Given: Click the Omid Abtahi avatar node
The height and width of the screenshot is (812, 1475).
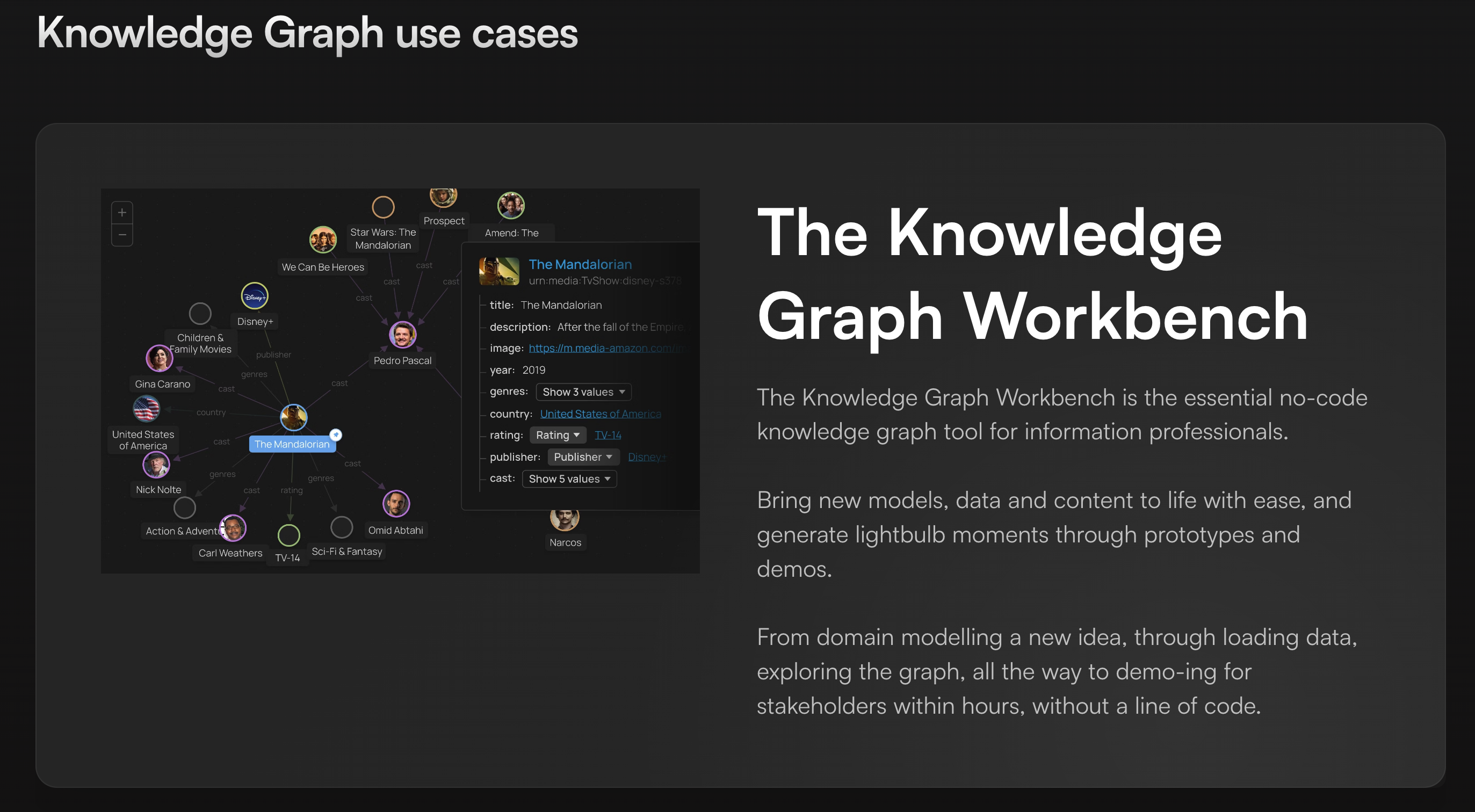Looking at the screenshot, I should 396,504.
